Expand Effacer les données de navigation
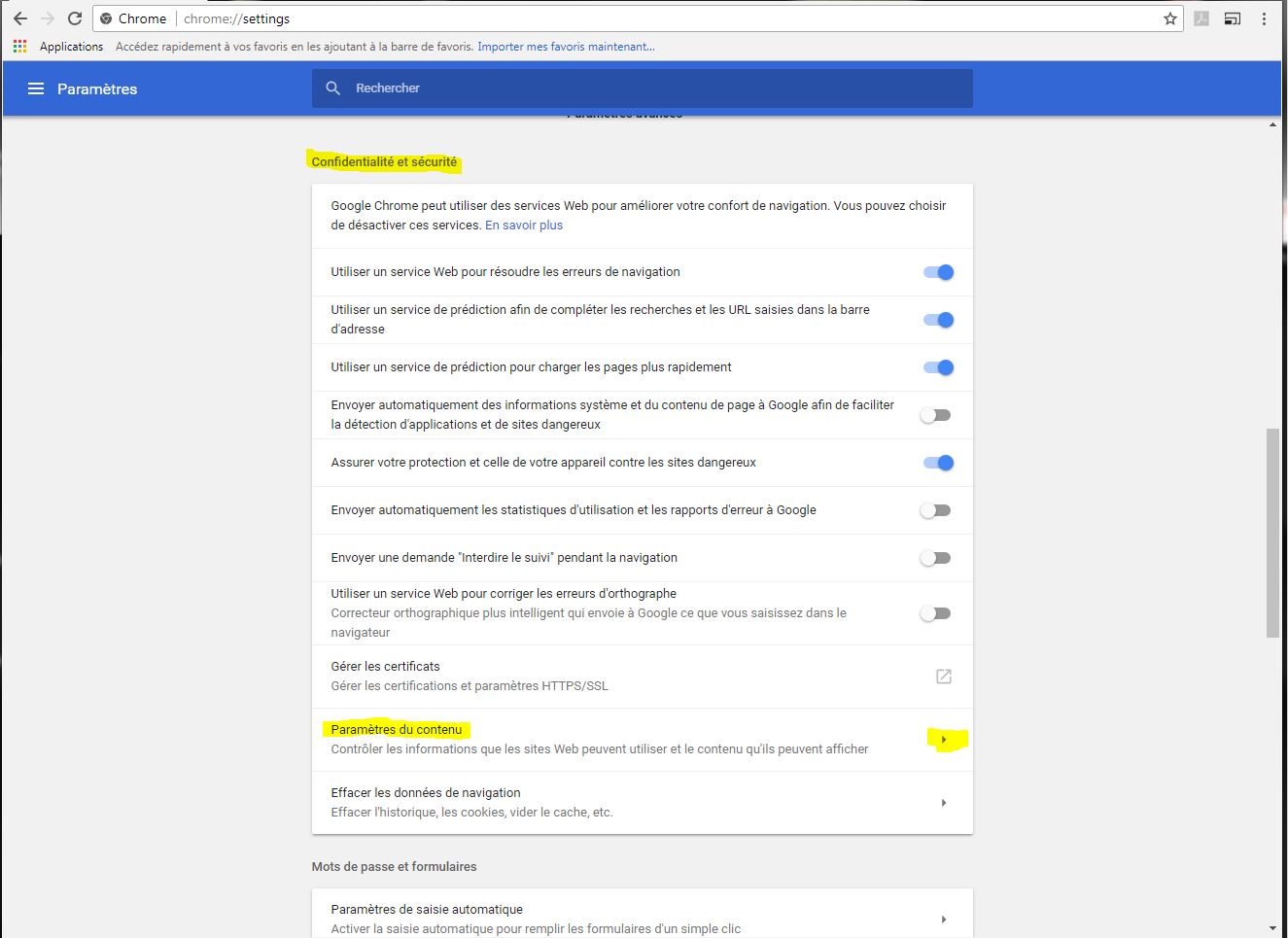Viewport: 1288px width, 938px height. [x=944, y=803]
